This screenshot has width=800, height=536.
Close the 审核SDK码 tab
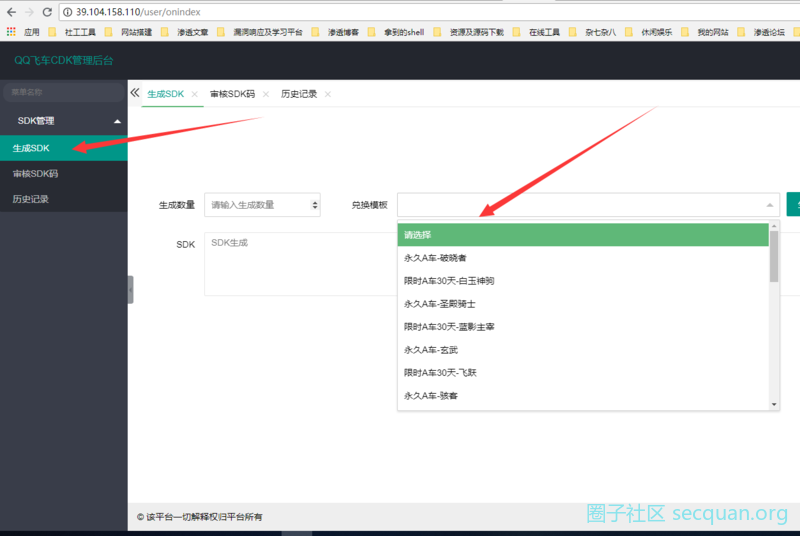pyautogui.click(x=265, y=94)
